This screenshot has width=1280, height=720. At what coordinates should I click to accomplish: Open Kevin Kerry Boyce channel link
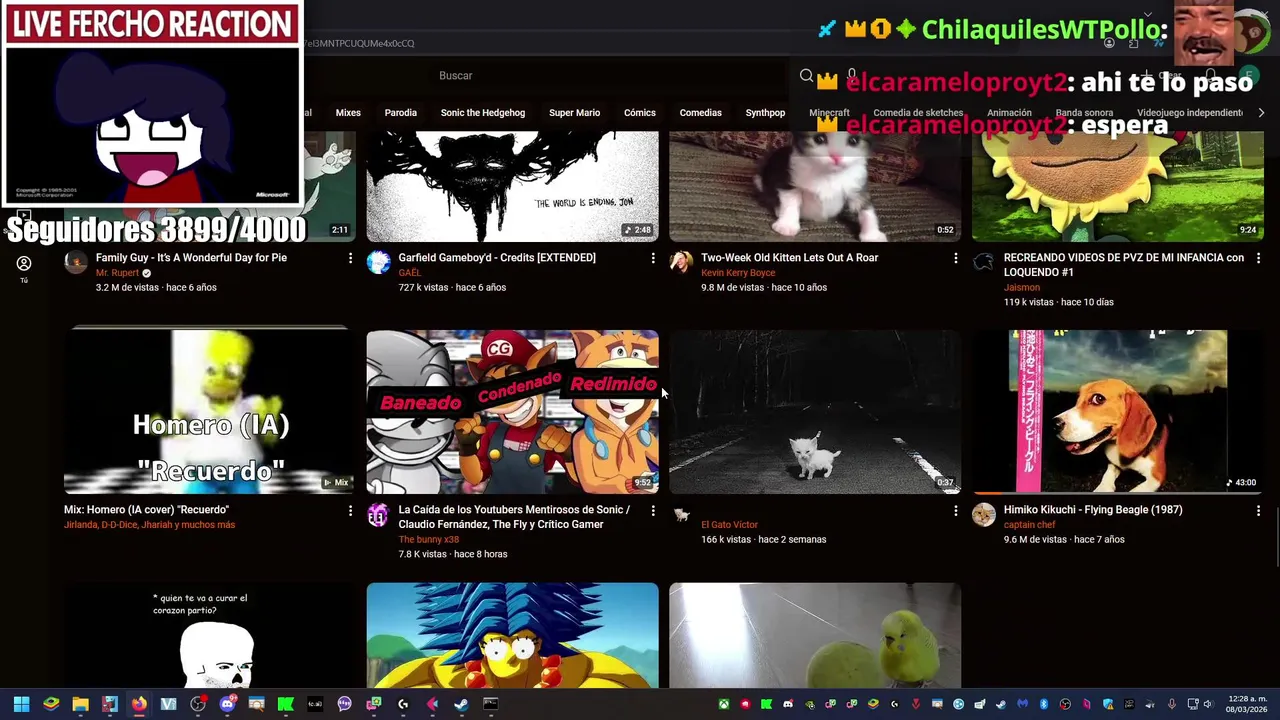click(x=738, y=273)
